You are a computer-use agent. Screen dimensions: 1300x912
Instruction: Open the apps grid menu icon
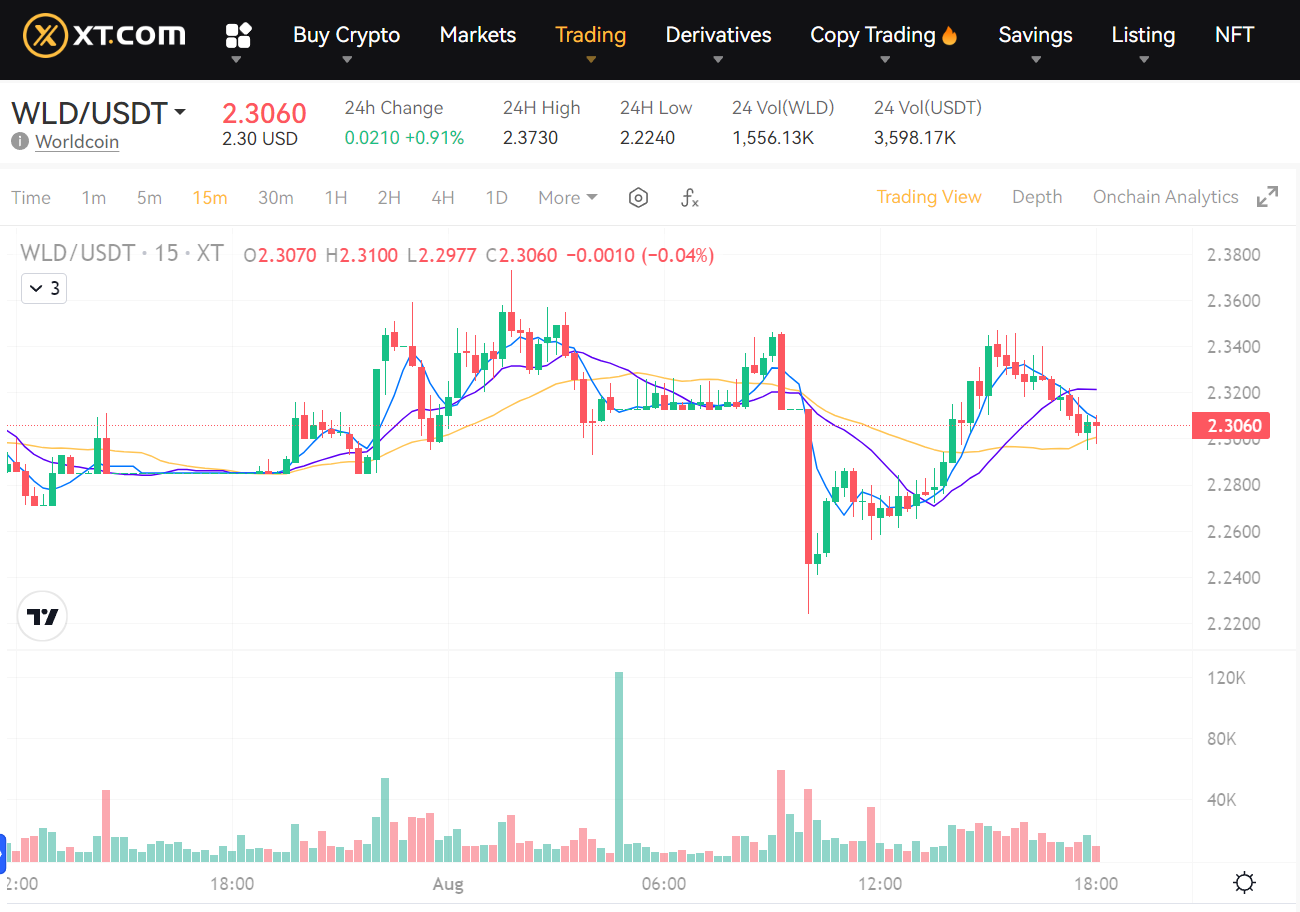tap(238, 36)
